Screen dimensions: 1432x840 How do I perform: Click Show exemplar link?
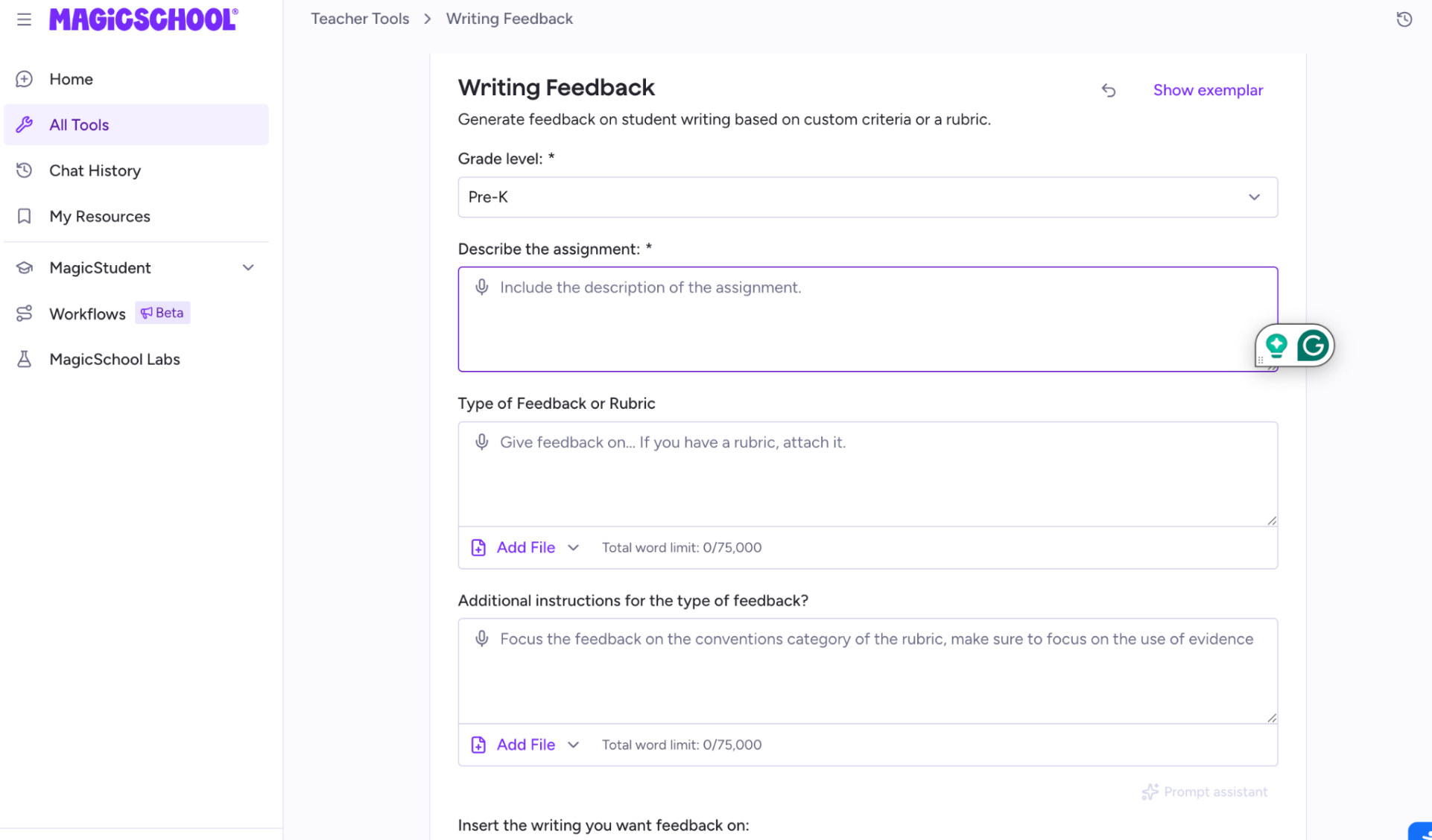[1208, 90]
